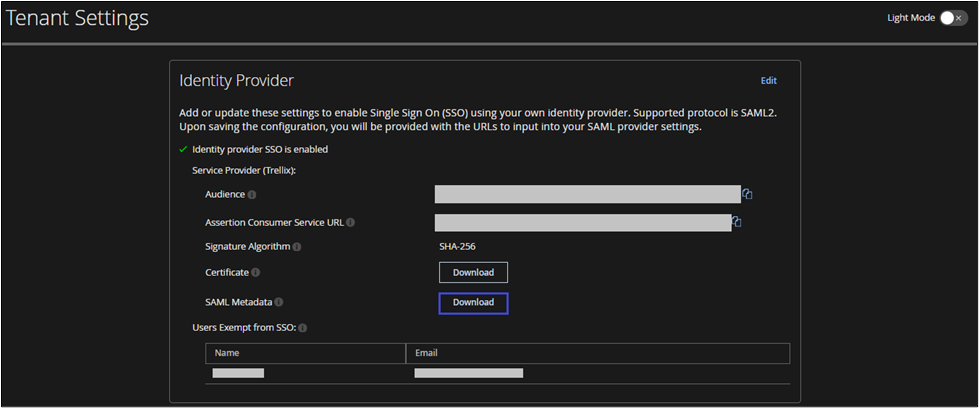The width and height of the screenshot is (979, 408).
Task: Click the info icon beside Certificate
Action: 256,272
